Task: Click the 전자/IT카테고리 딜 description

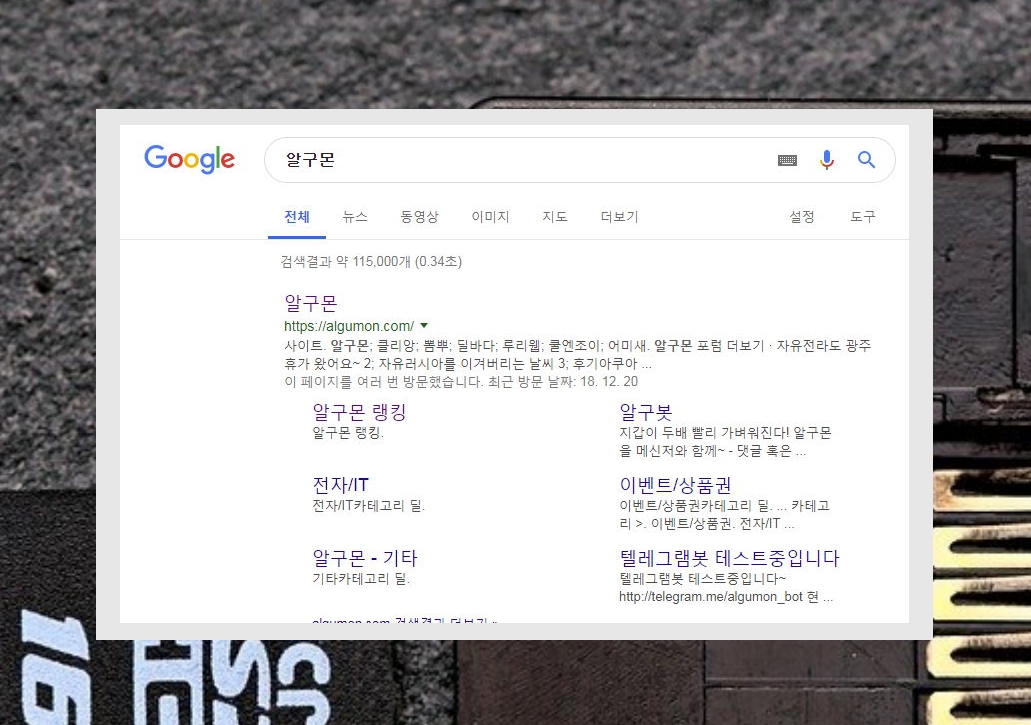Action: pyautogui.click(x=369, y=506)
